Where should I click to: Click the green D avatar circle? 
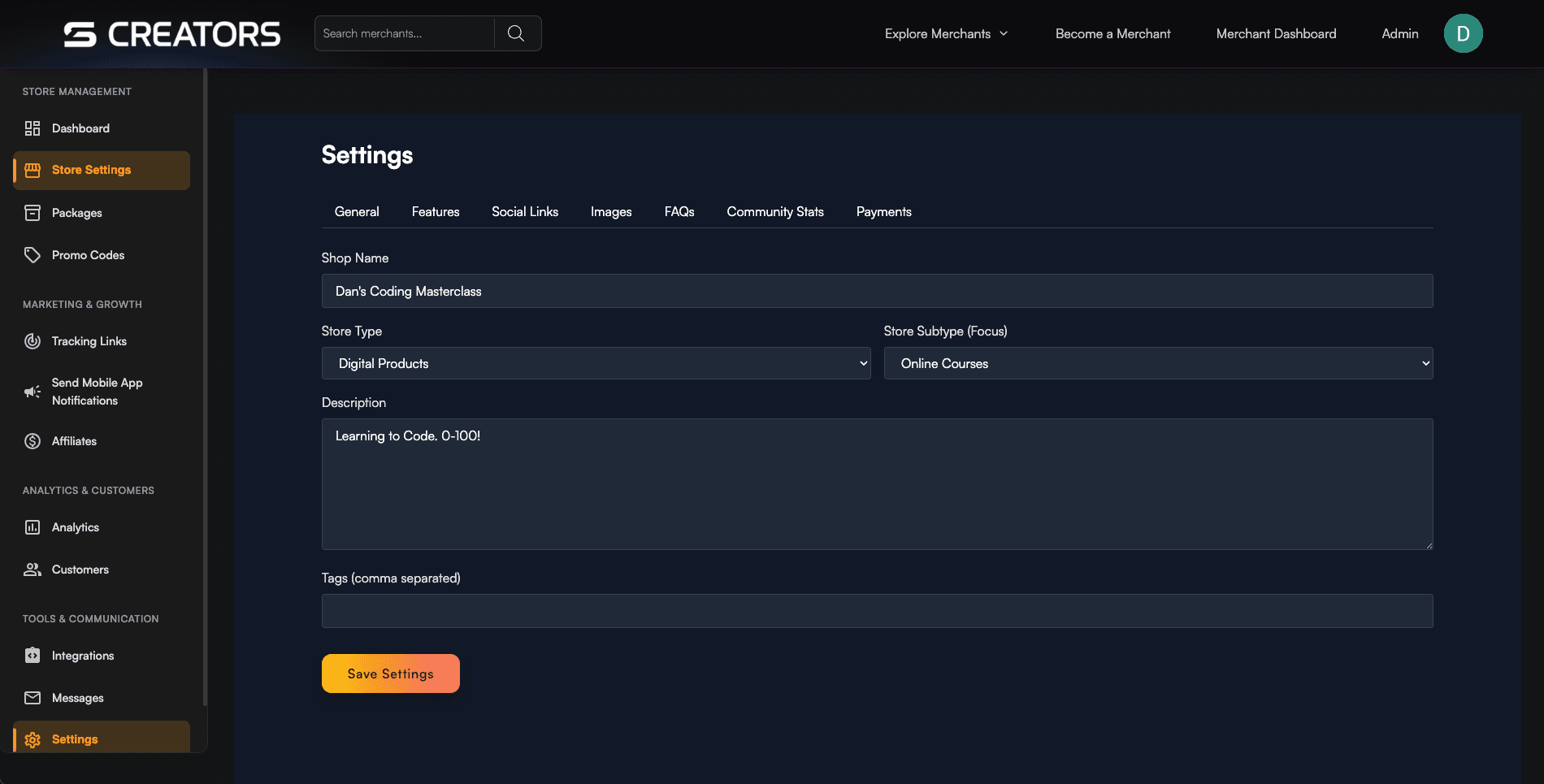1463,33
